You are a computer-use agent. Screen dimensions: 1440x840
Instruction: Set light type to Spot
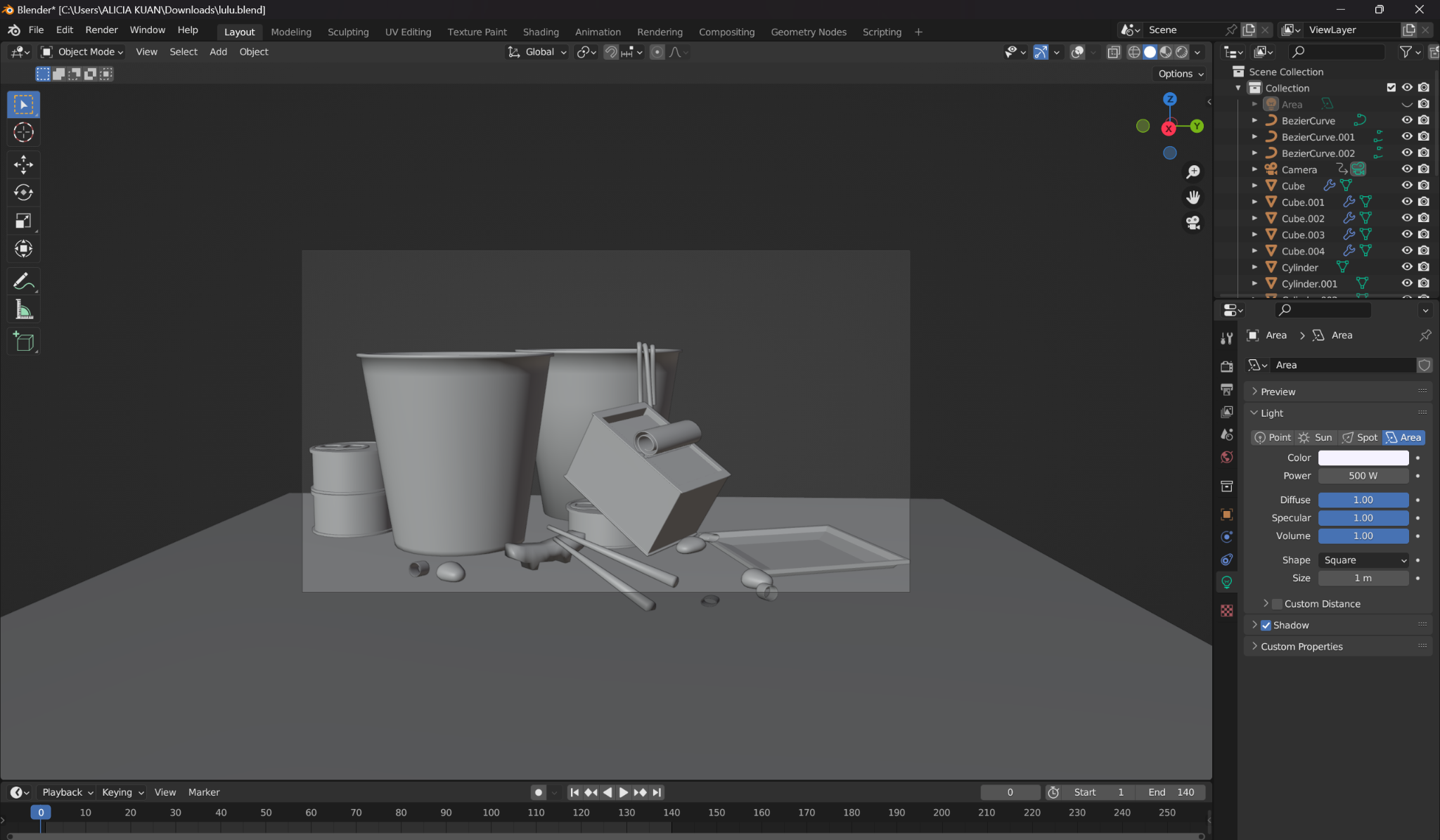point(1360,437)
